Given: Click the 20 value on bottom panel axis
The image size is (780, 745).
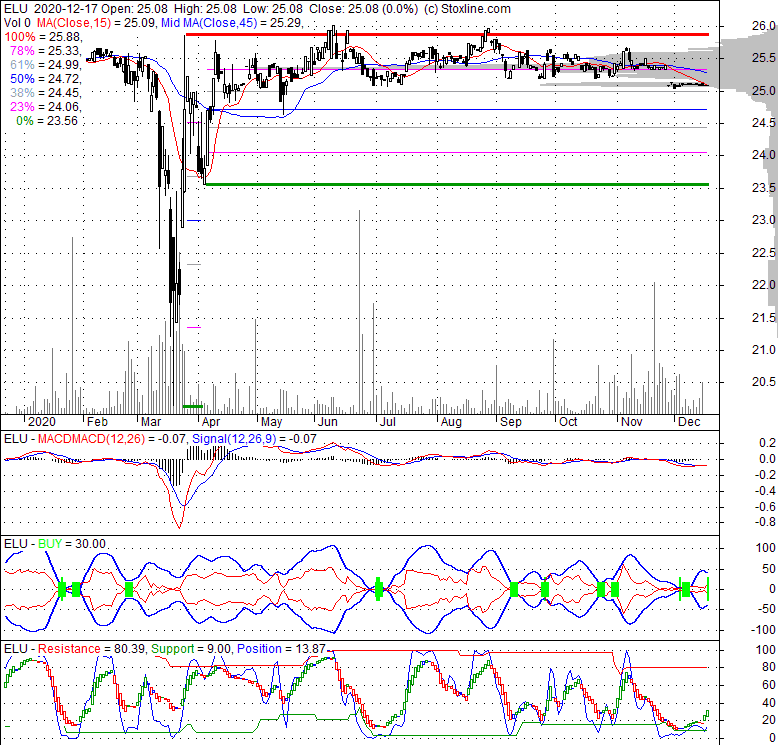Looking at the screenshot, I should [769, 720].
